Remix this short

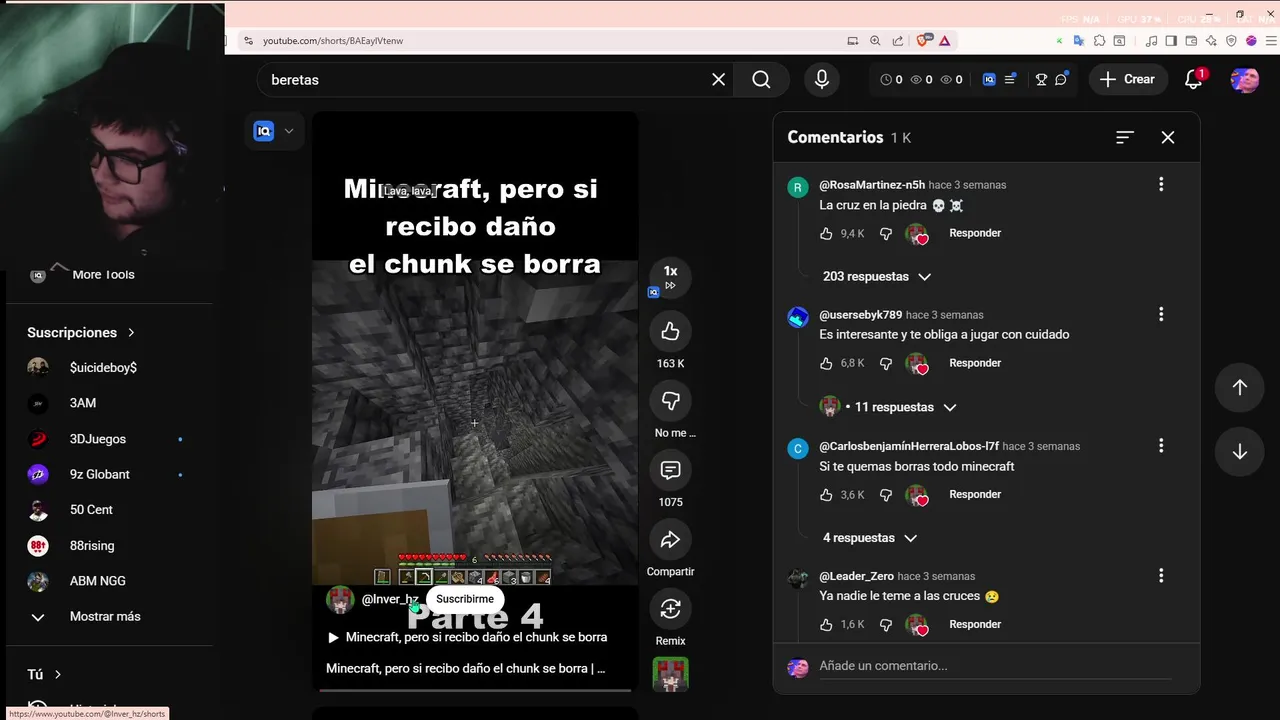pos(670,609)
